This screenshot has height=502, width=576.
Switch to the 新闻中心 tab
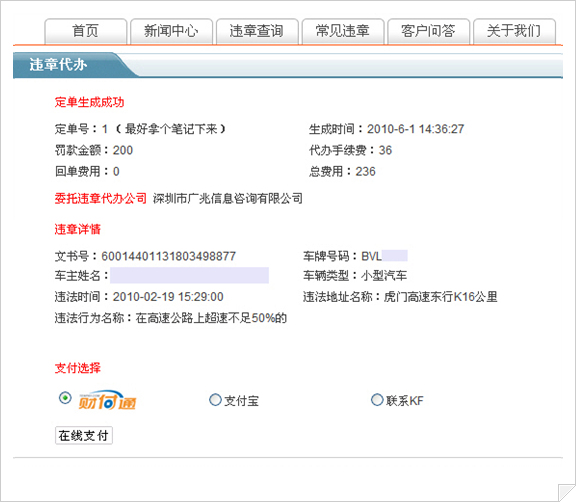pos(171,31)
